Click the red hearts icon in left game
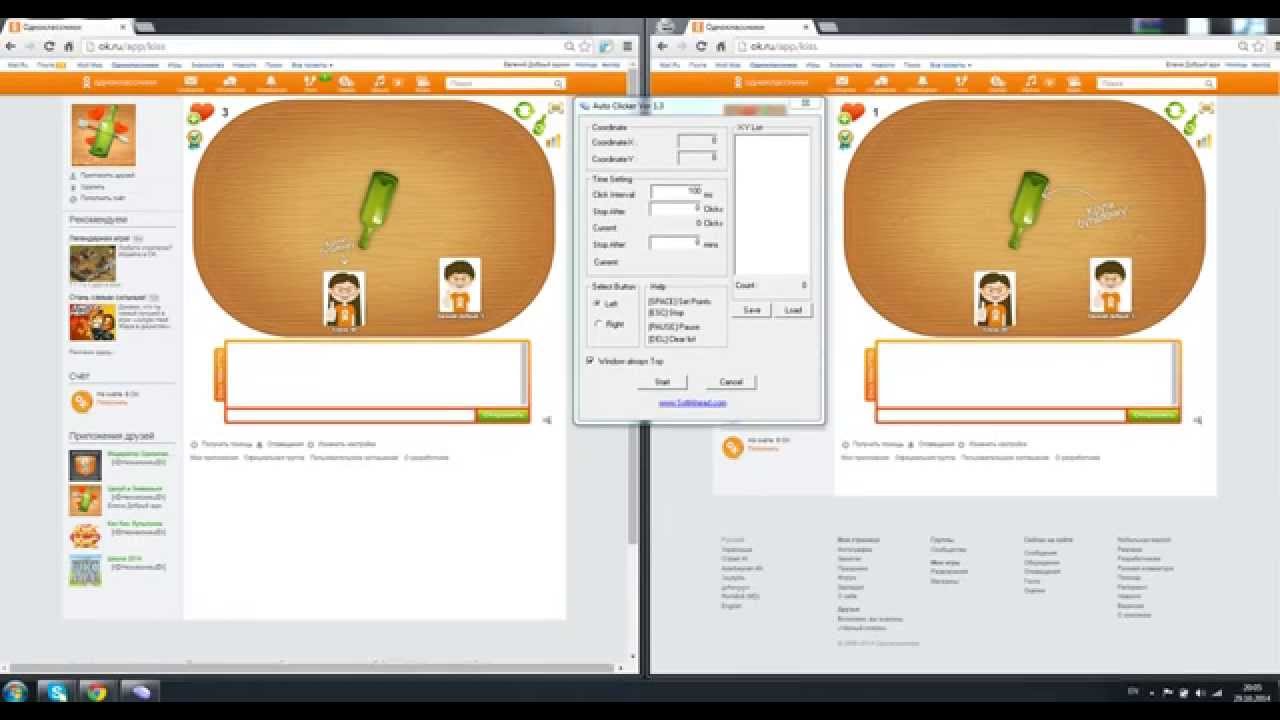Image resolution: width=1280 pixels, height=720 pixels. 202,111
